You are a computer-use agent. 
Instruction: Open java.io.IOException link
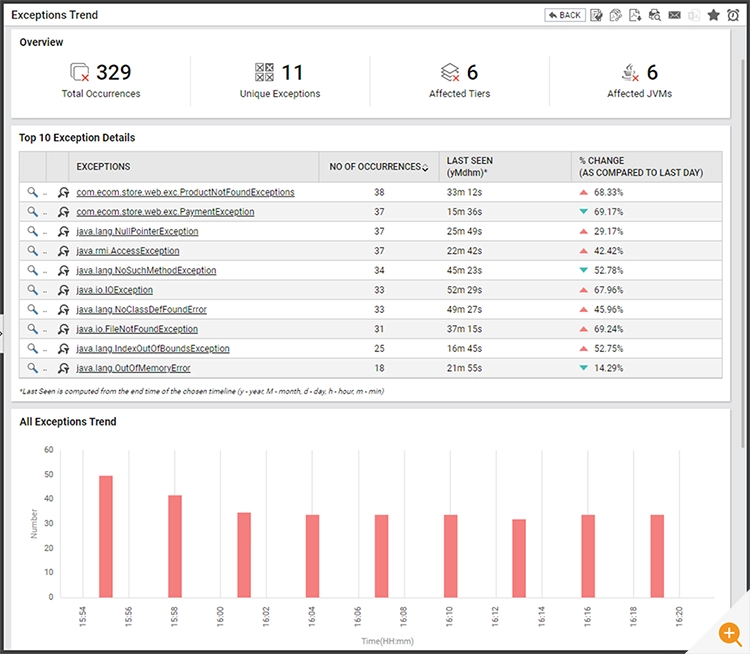tap(115, 290)
